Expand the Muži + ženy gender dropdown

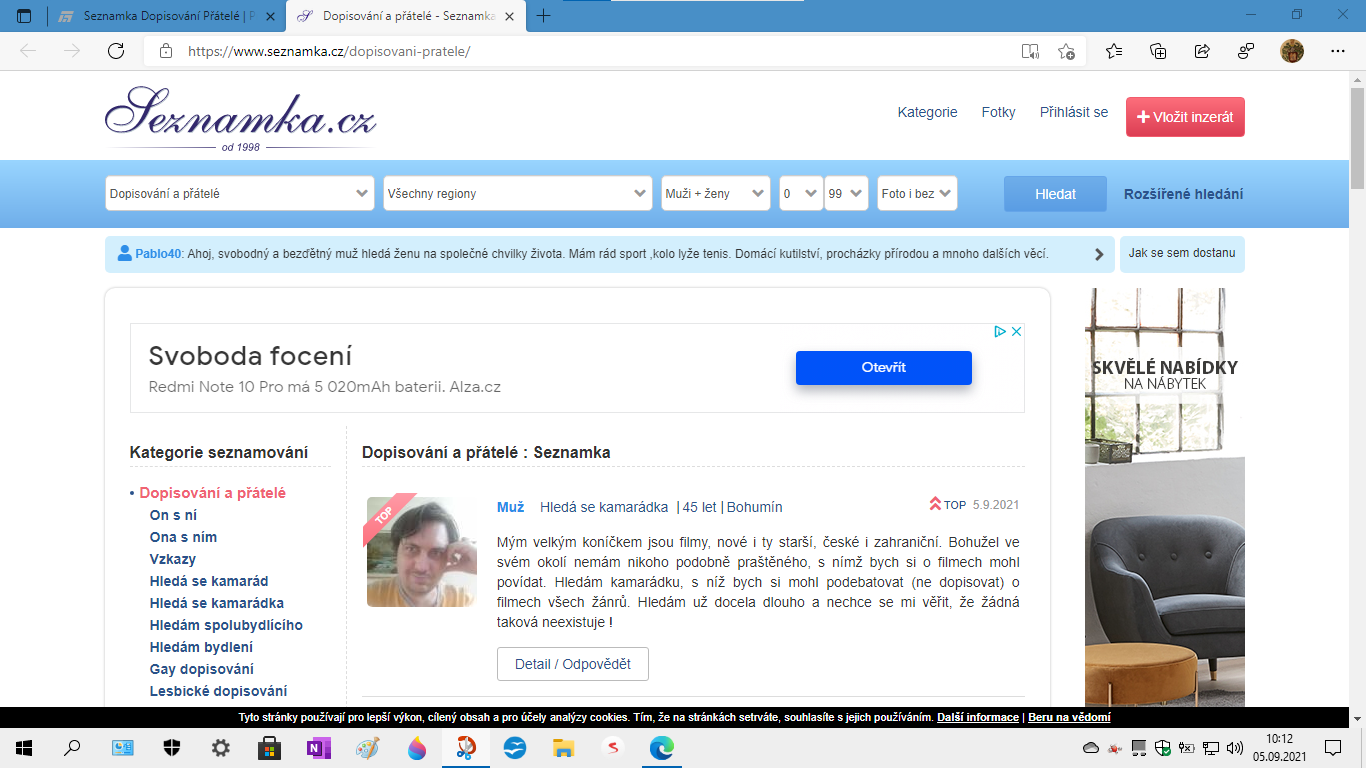point(715,194)
